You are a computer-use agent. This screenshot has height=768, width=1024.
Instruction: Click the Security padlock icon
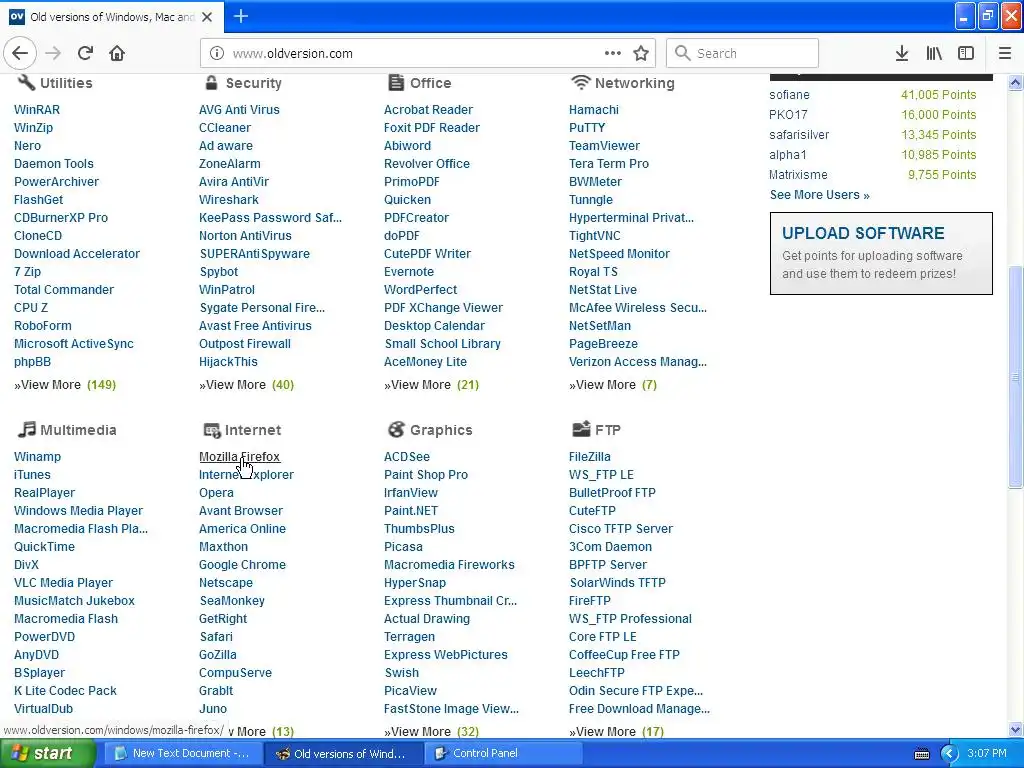tap(211, 82)
